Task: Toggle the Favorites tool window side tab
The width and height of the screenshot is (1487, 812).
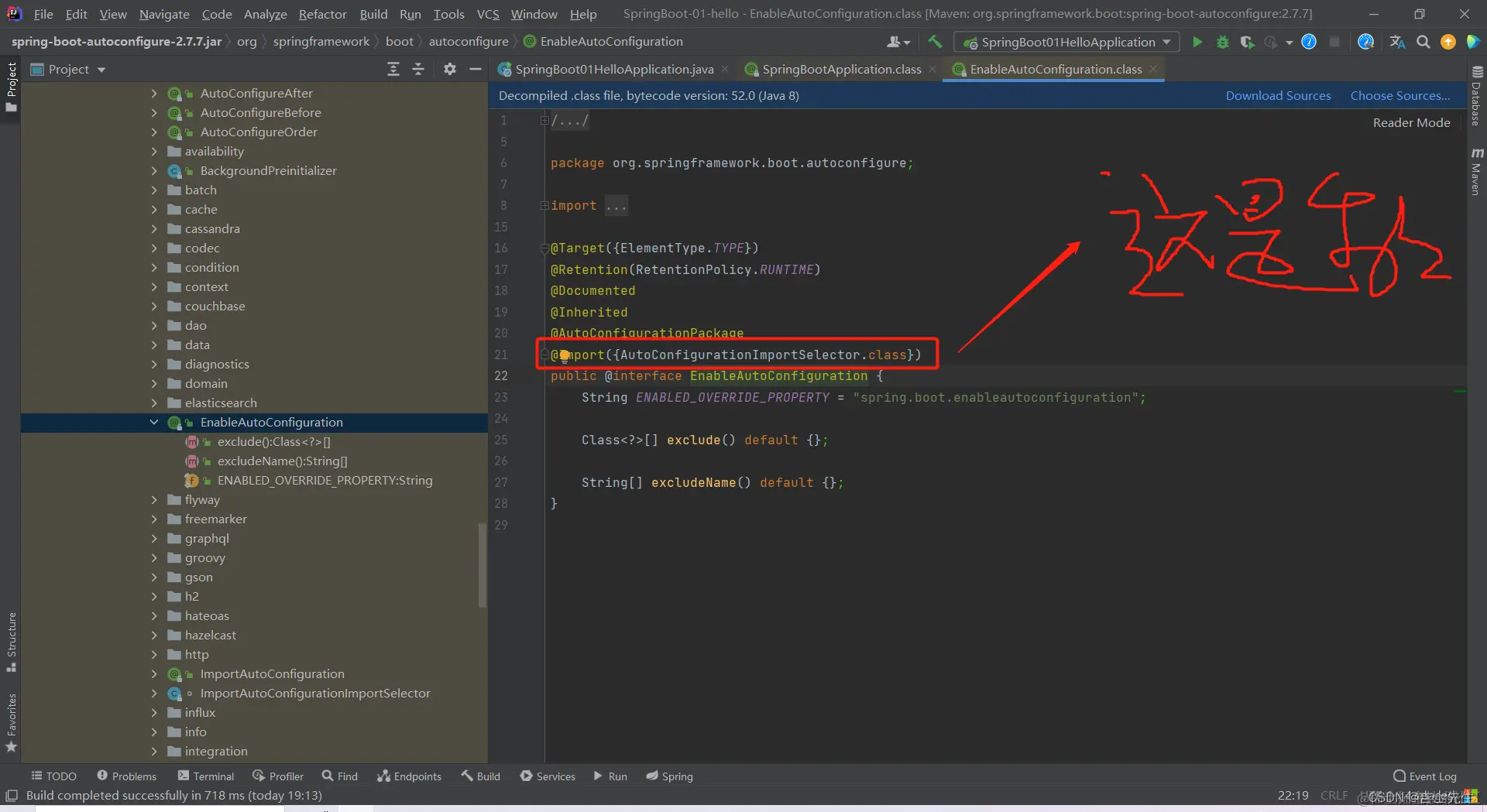Action: 11,722
